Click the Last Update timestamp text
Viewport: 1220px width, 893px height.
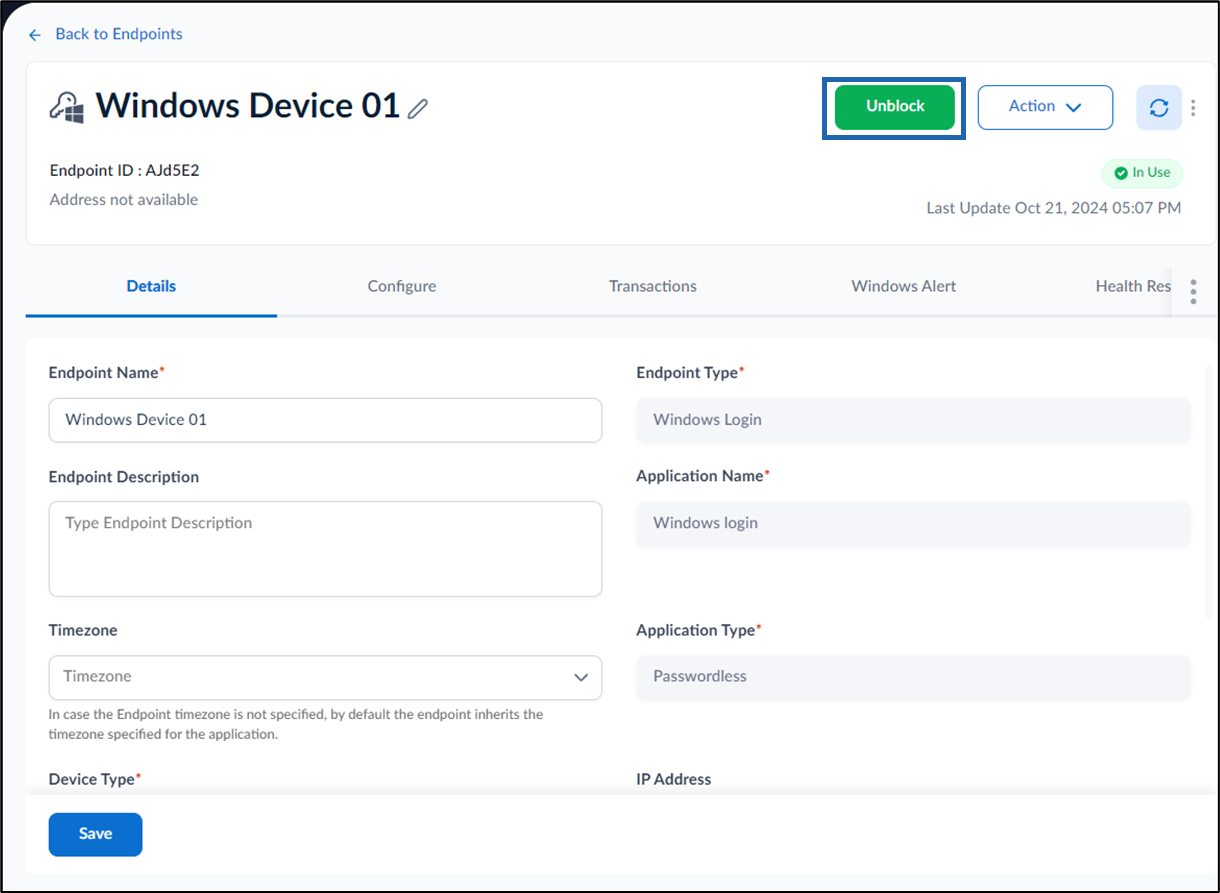coord(1054,208)
